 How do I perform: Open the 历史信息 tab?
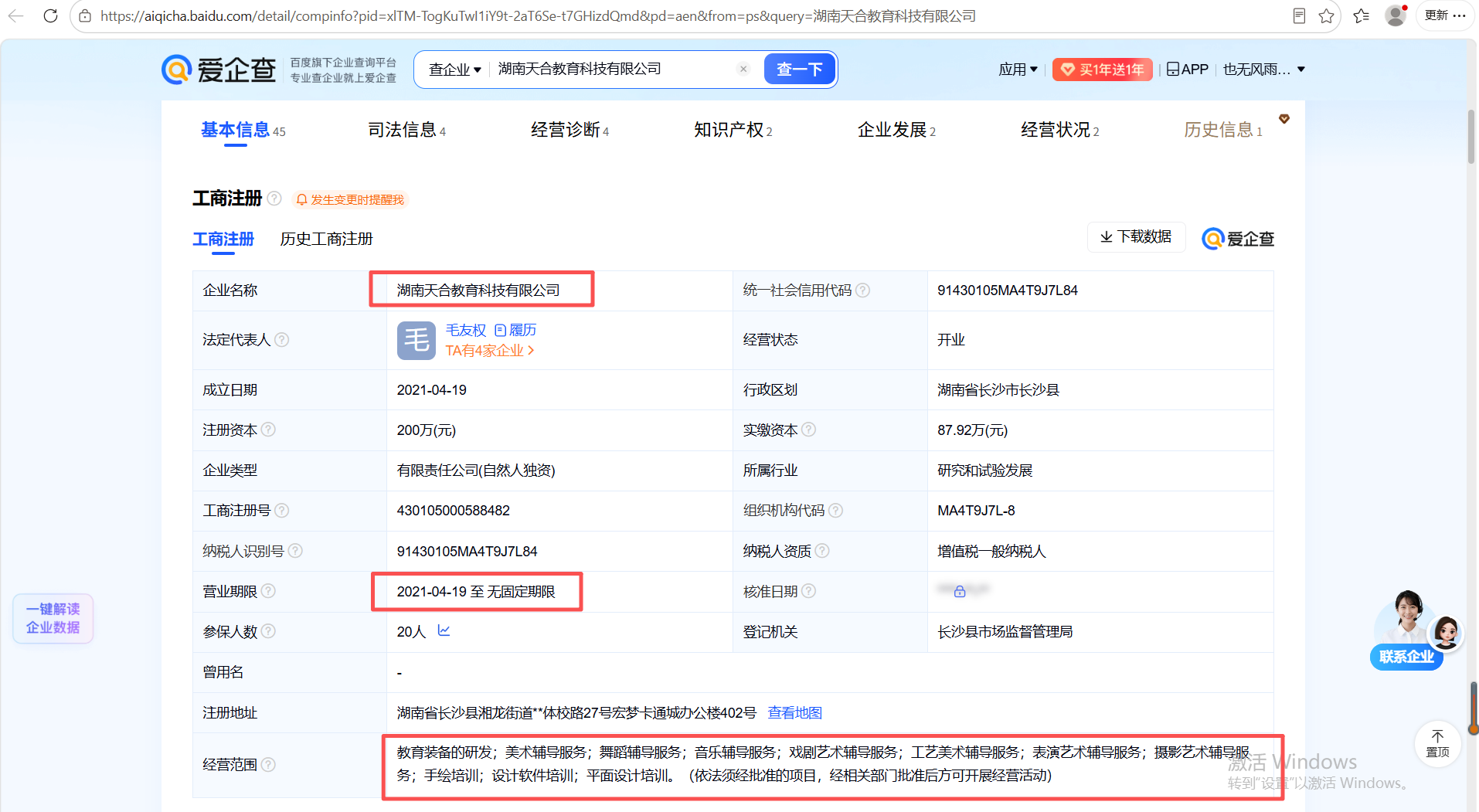tap(1222, 130)
